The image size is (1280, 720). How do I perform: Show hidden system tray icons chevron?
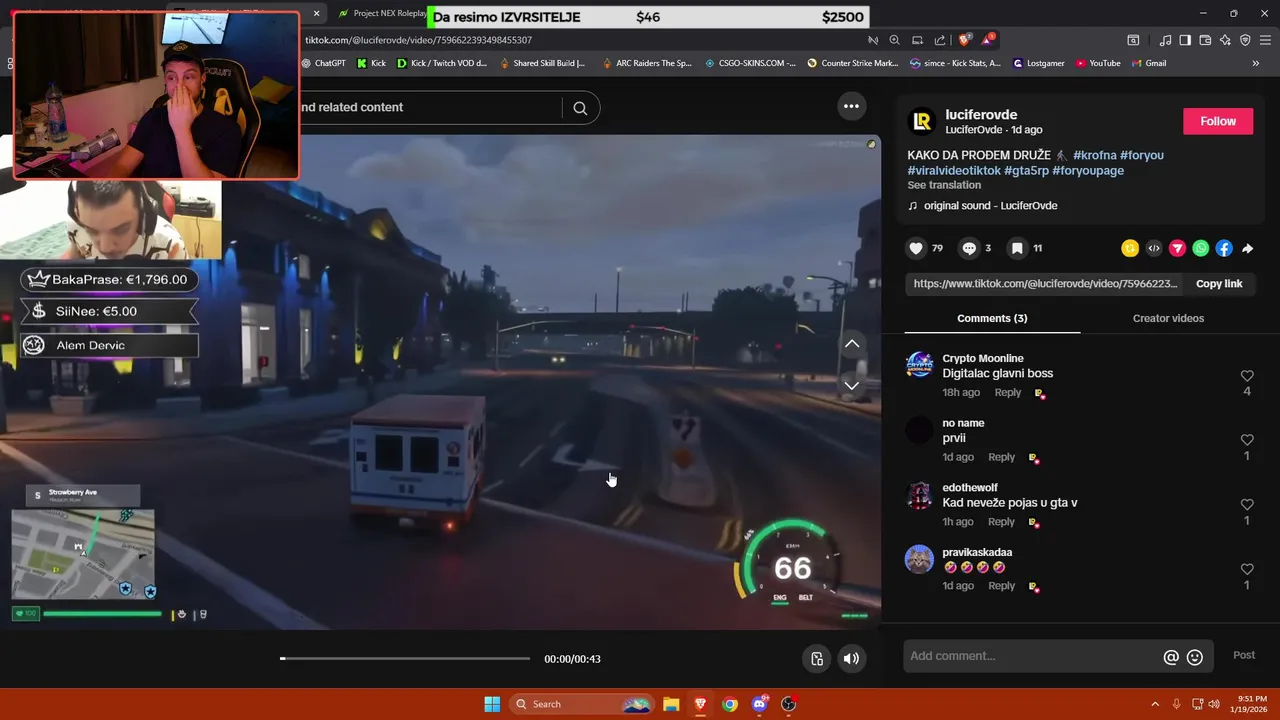1155,704
